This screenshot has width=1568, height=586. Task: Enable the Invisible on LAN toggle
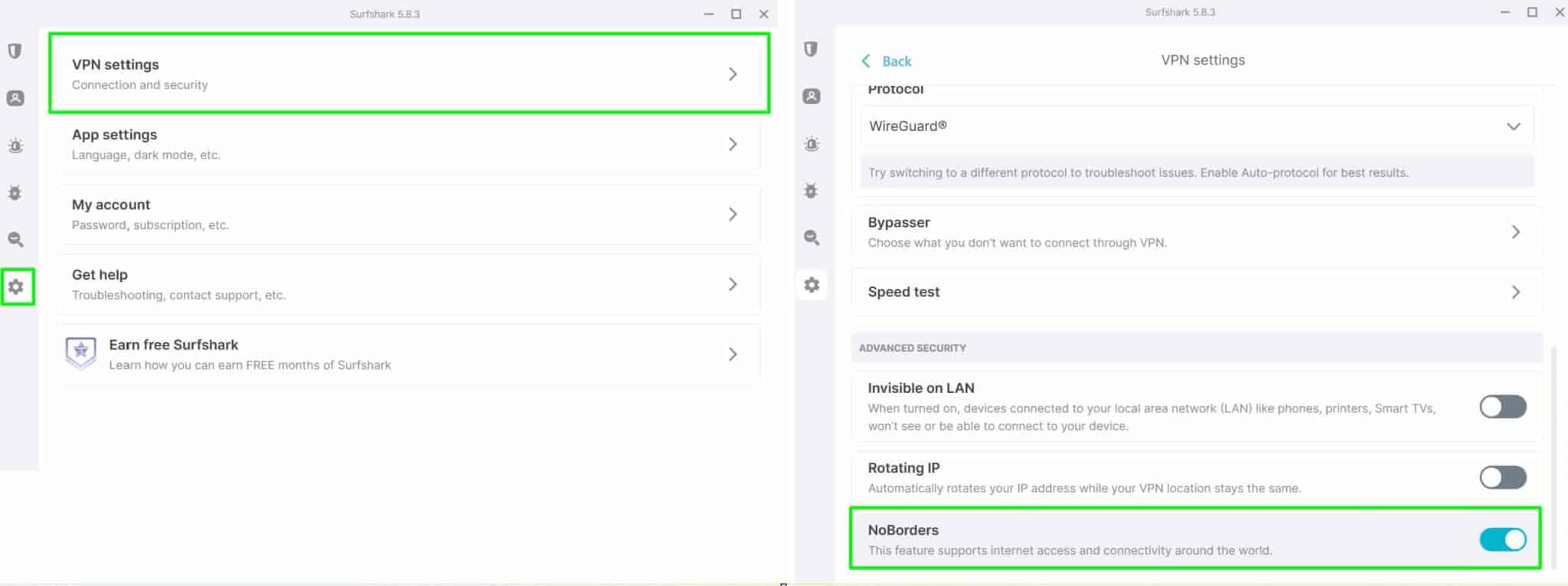(1502, 406)
